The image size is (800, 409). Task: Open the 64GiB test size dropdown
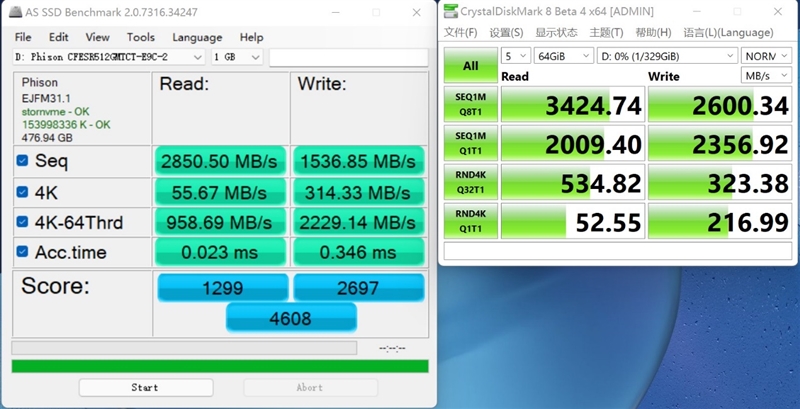tap(564, 56)
